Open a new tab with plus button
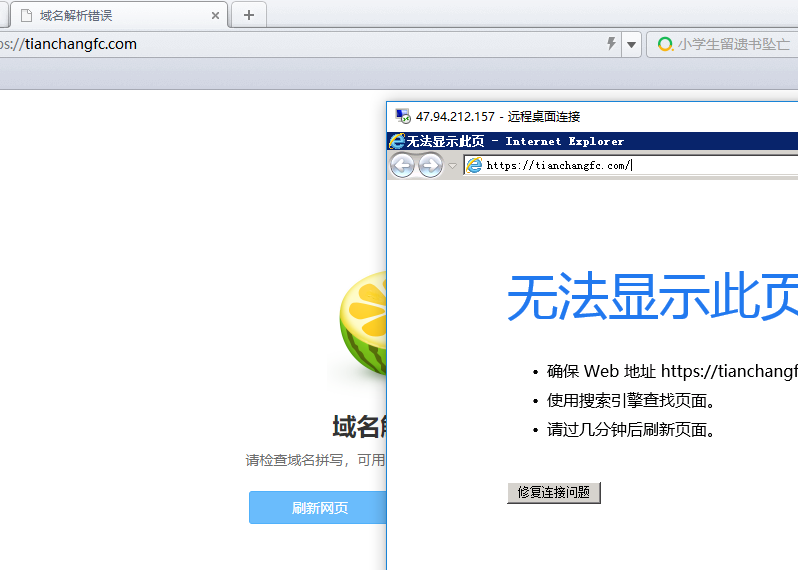The height and width of the screenshot is (570, 798). (x=249, y=15)
